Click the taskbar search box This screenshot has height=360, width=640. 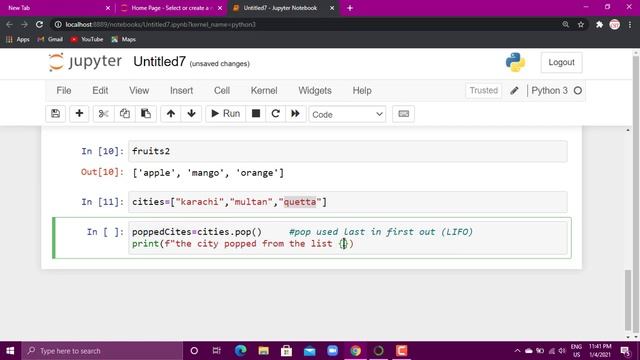click(102, 351)
